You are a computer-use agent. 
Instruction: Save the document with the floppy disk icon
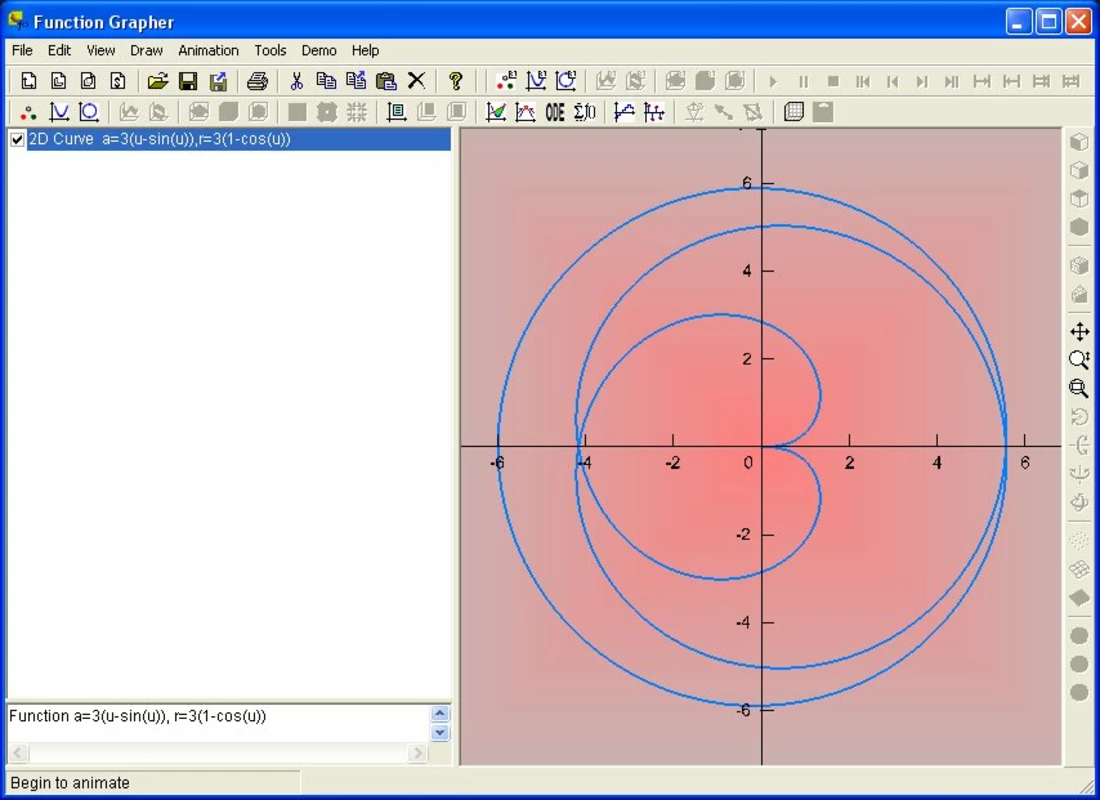tap(188, 81)
